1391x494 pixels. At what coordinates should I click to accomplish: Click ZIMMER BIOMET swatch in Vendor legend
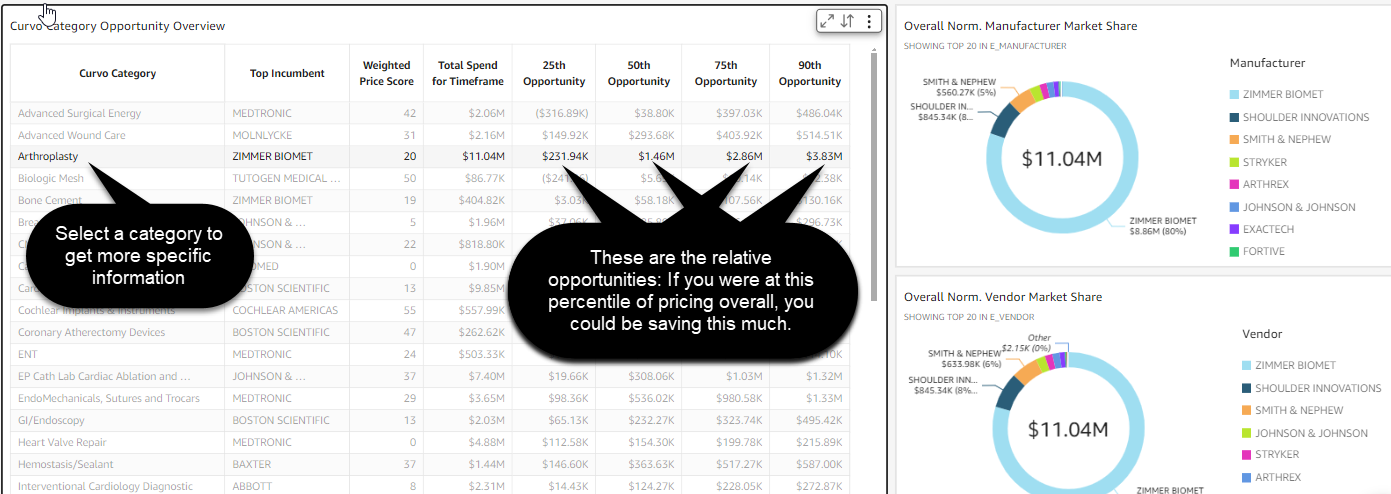(1247, 365)
